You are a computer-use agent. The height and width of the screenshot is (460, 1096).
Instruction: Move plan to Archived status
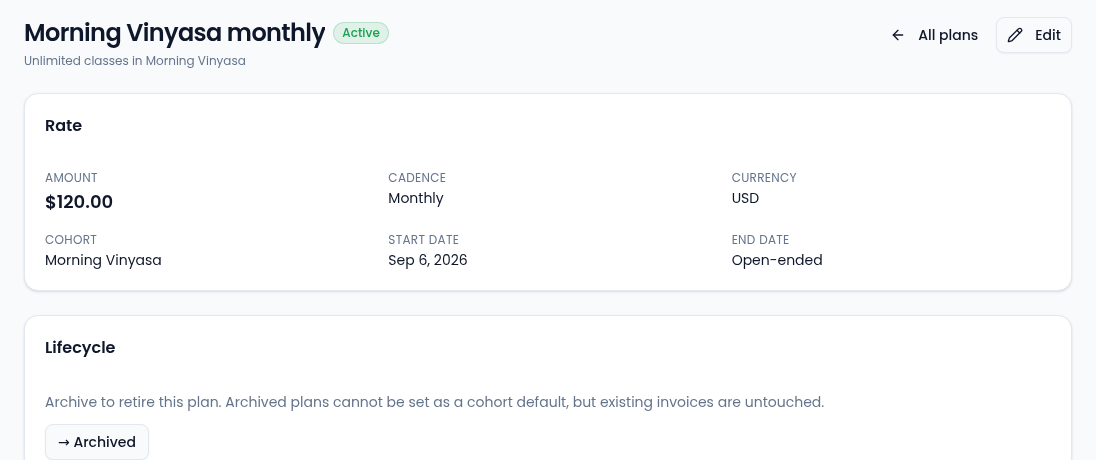click(97, 442)
